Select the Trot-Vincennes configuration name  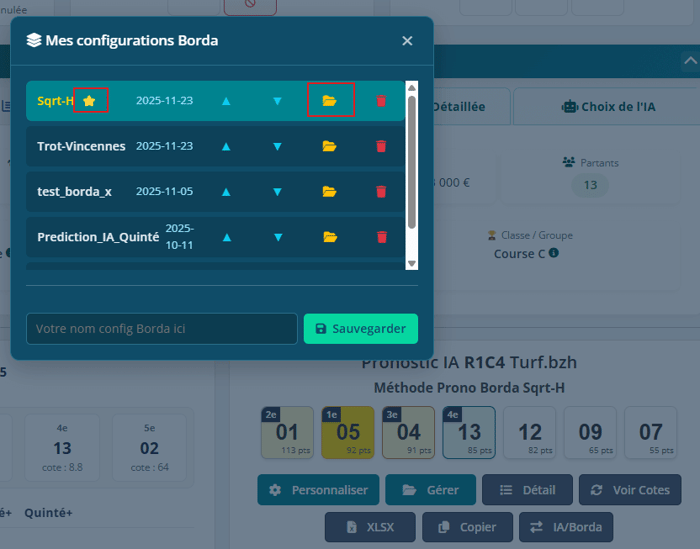click(81, 146)
